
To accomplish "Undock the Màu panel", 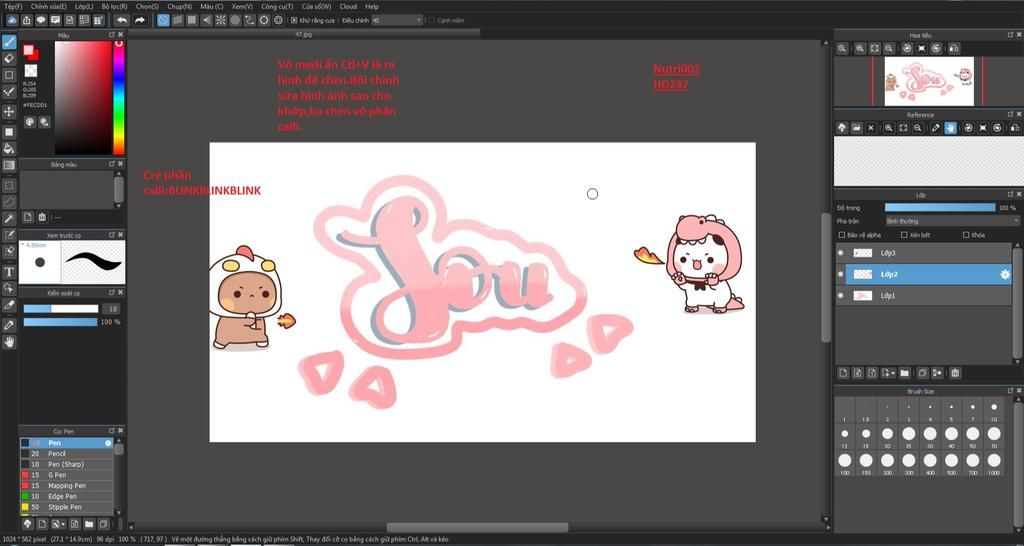I will tap(112, 35).
